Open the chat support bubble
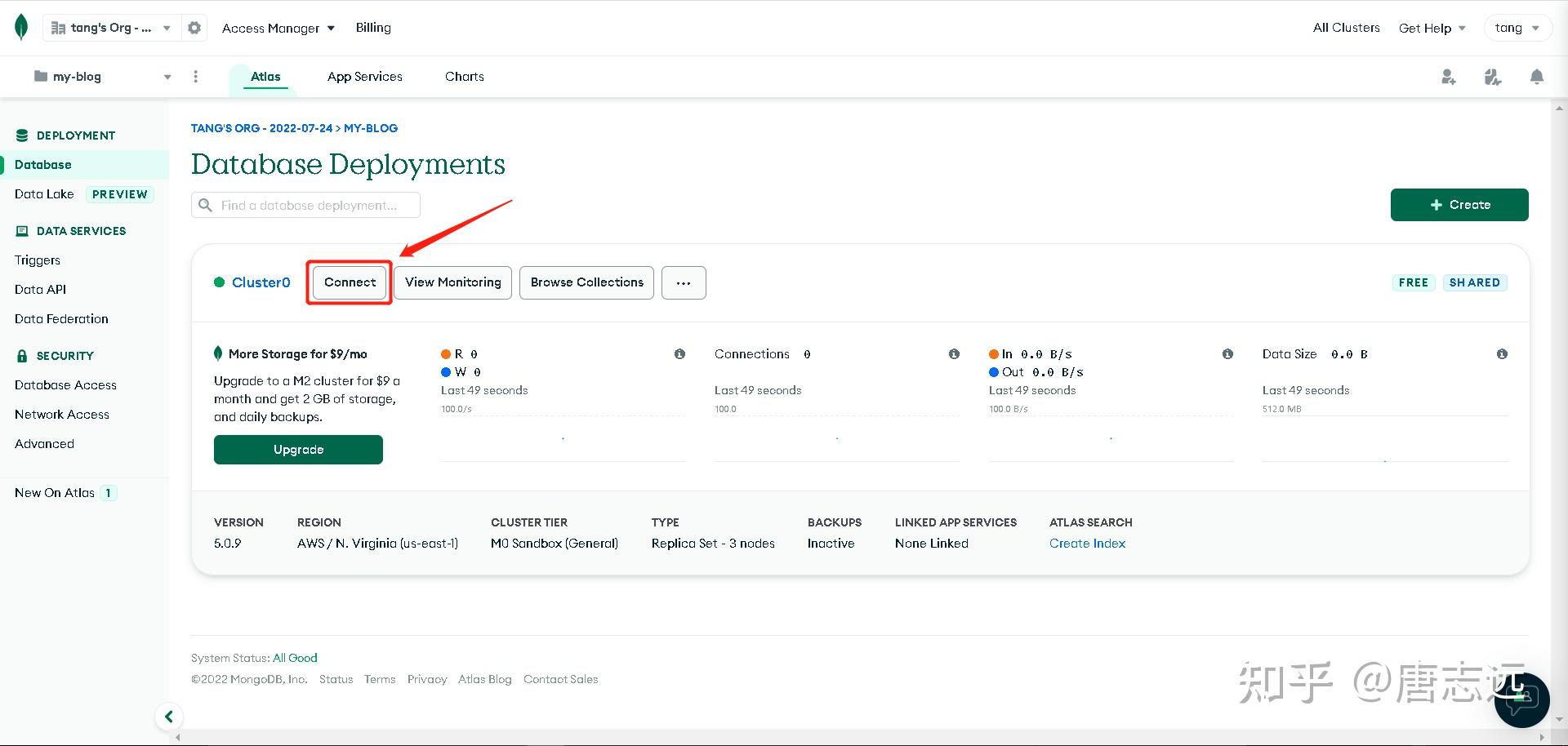Viewport: 1568px width, 746px height. pos(1521,699)
